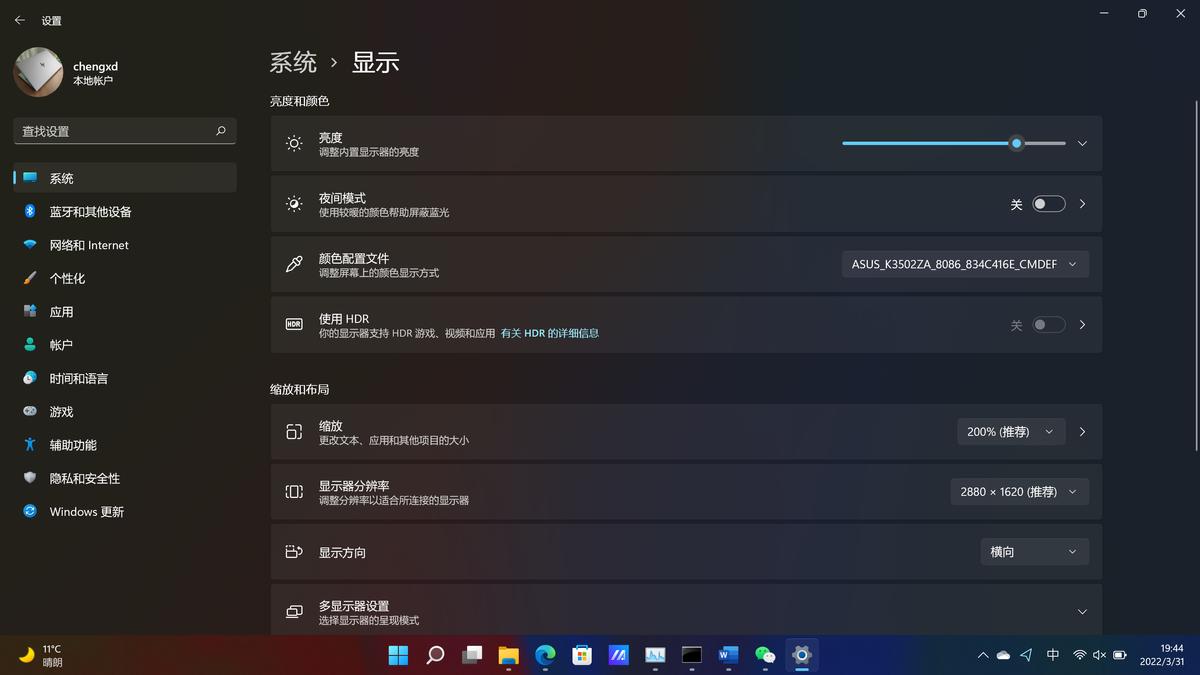1200x675 pixels.
Task: Open WeChat from the taskbar
Action: [765, 655]
